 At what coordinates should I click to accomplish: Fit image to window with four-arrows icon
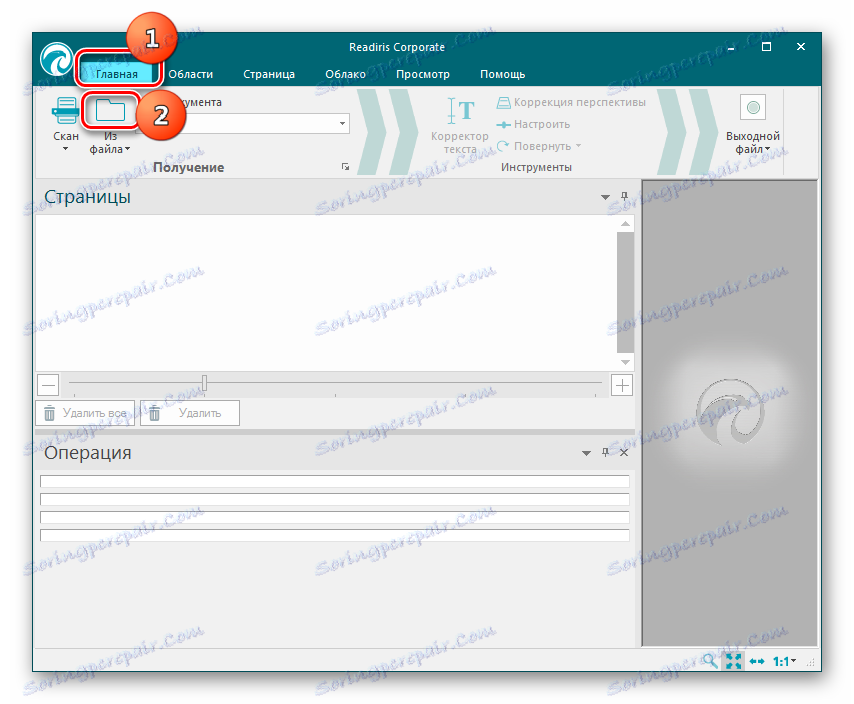[x=733, y=661]
